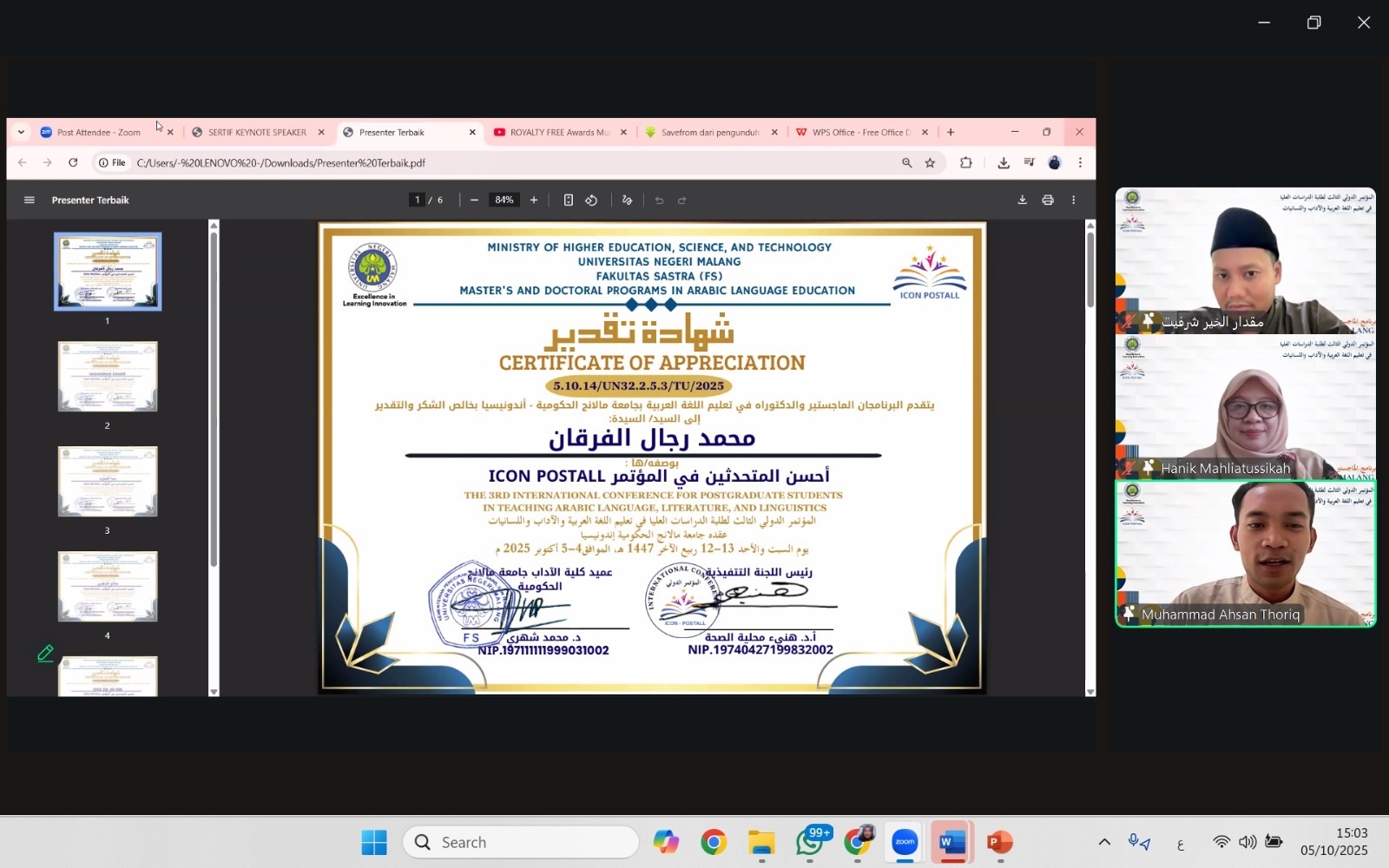The width and height of the screenshot is (1389, 868).
Task: Expand the tab search chevron
Action: [21, 133]
